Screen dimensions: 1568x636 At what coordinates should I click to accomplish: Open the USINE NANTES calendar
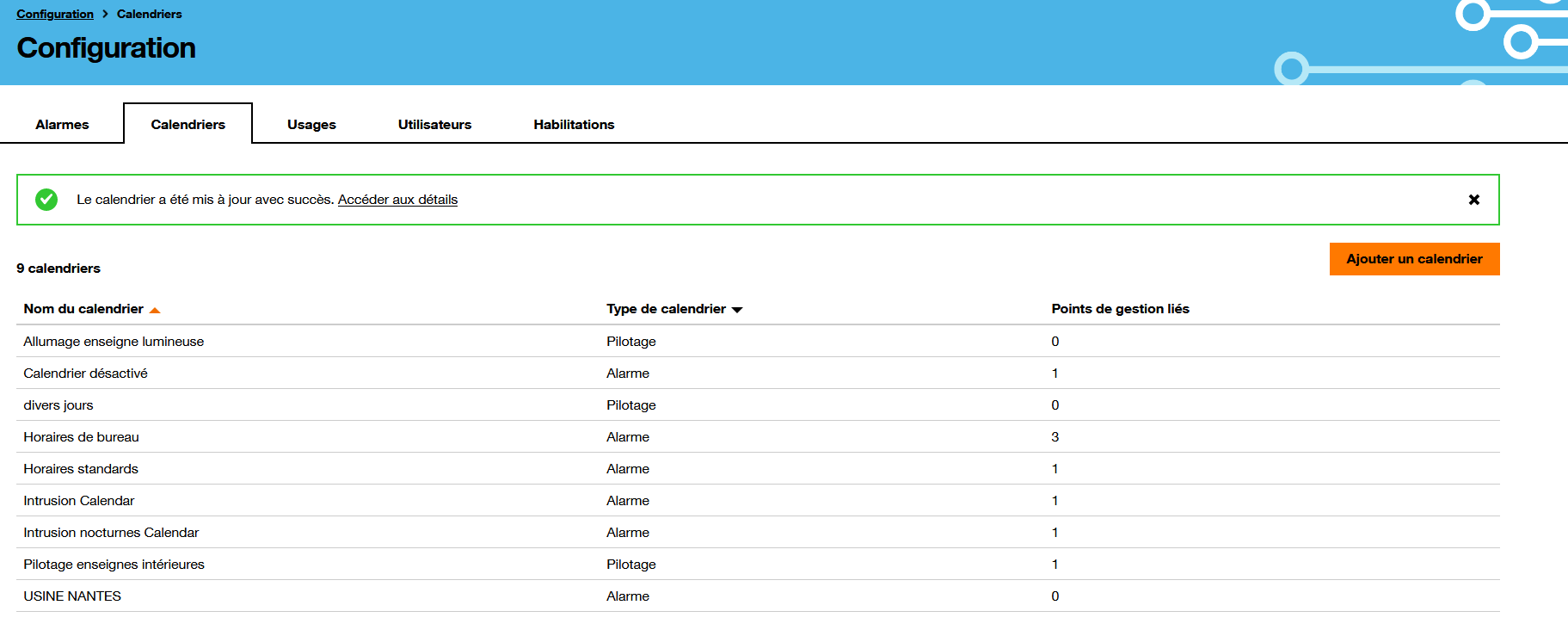[72, 596]
